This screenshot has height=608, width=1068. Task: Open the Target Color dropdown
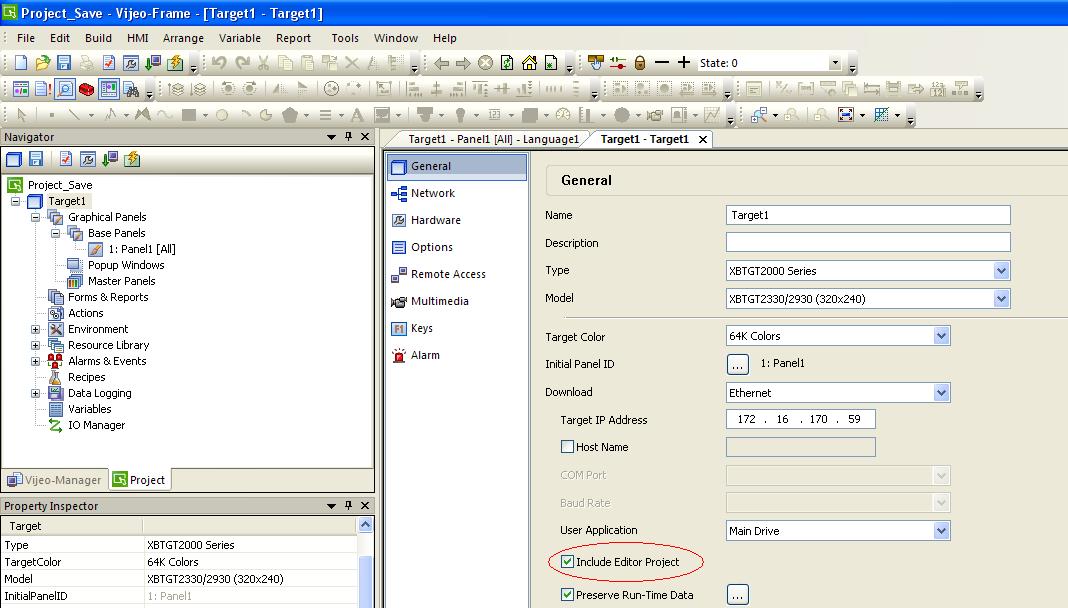coord(941,336)
